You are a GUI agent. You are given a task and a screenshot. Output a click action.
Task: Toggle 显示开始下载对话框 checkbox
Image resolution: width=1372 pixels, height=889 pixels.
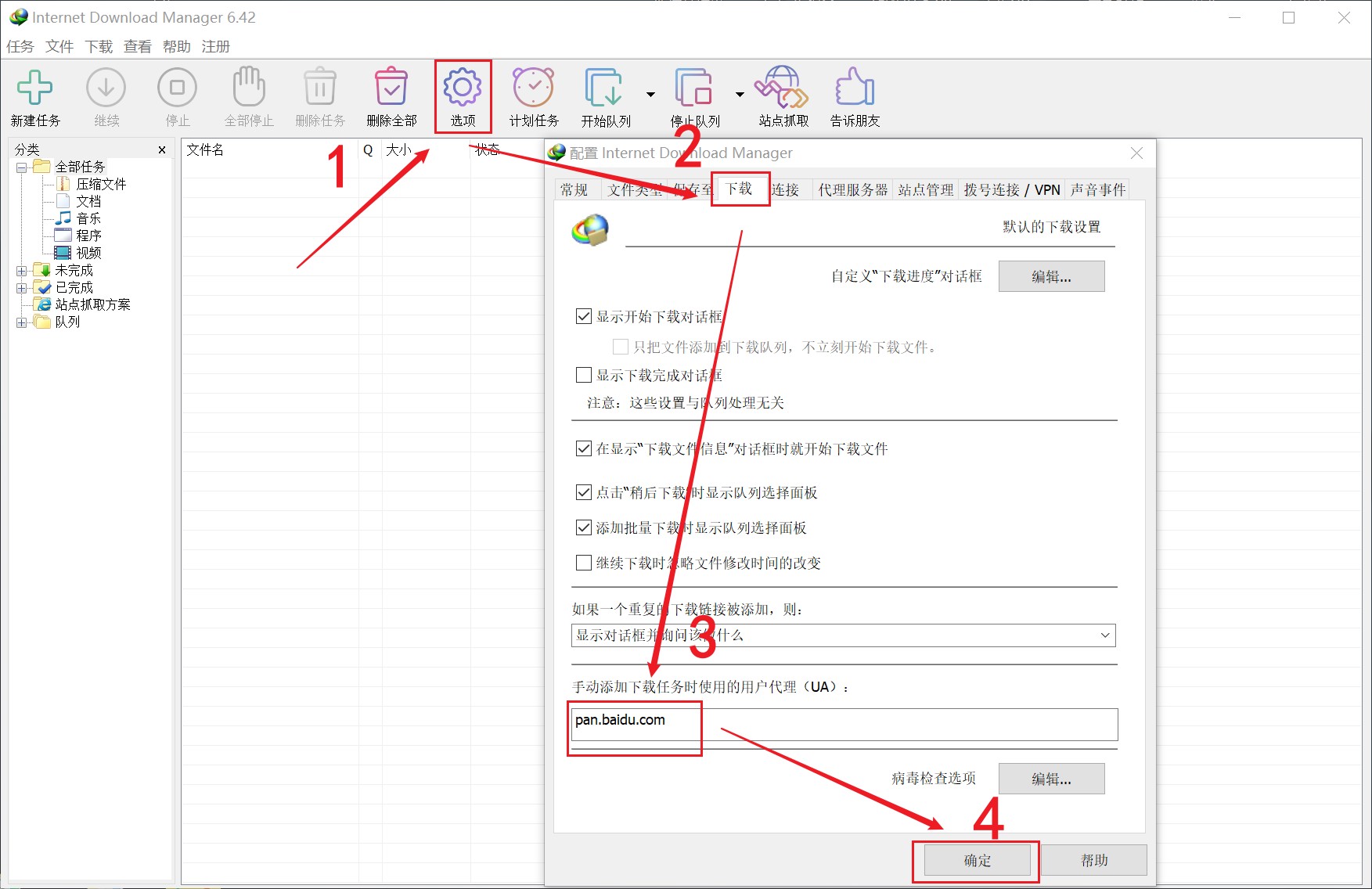point(583,316)
